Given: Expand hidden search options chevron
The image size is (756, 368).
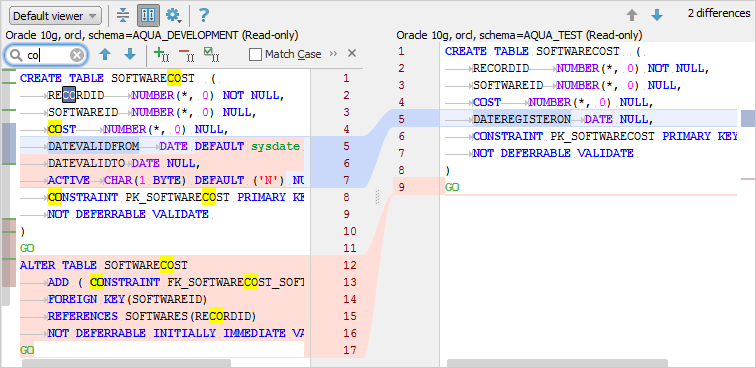Looking at the screenshot, I should click(333, 54).
